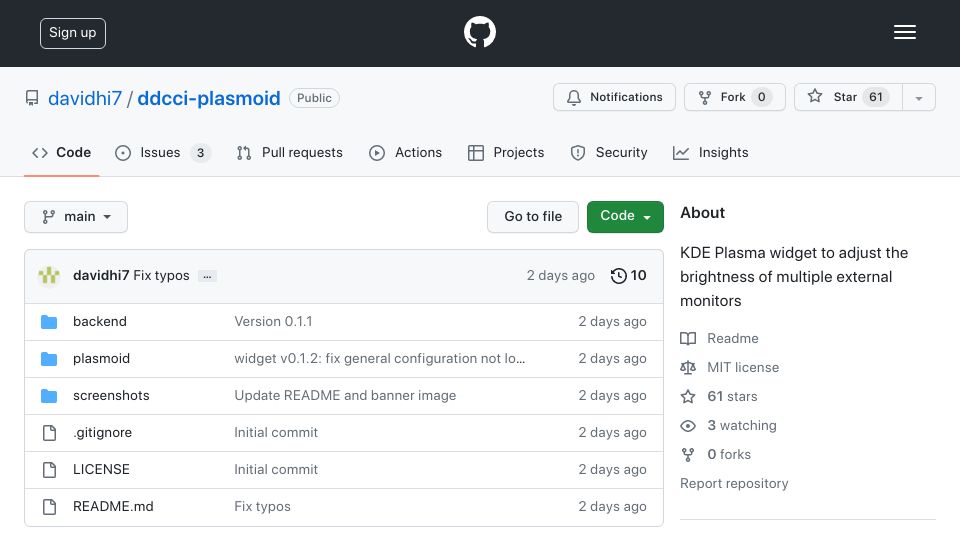Click the Go to file button
960x540 pixels.
(533, 217)
